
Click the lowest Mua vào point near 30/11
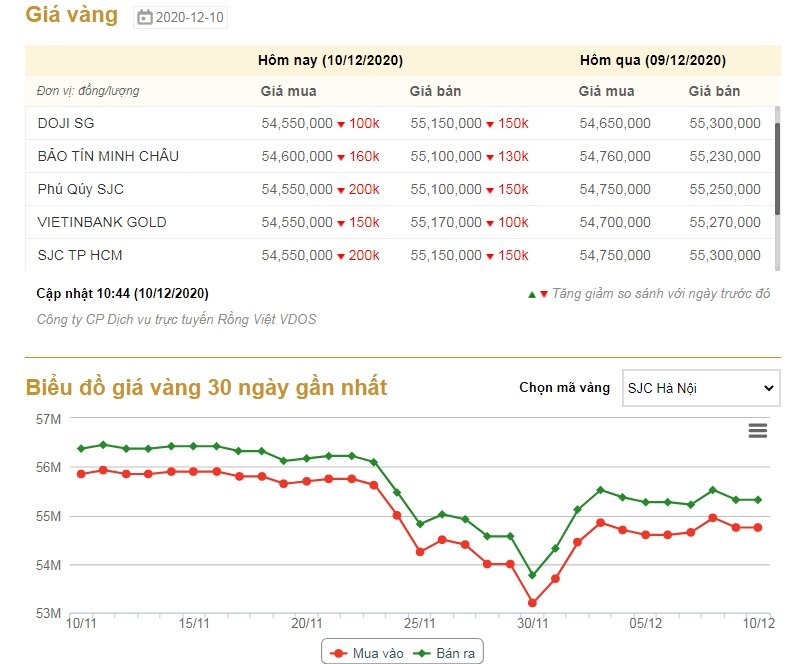[532, 603]
